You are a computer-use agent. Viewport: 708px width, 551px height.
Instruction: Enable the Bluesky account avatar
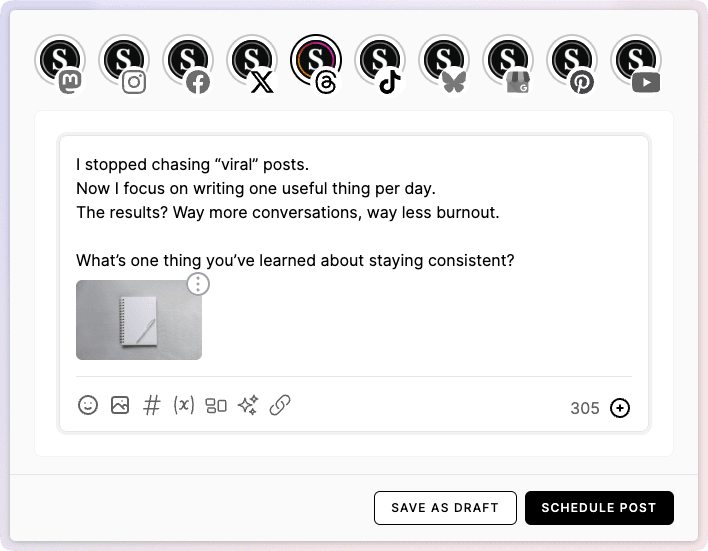coord(444,62)
